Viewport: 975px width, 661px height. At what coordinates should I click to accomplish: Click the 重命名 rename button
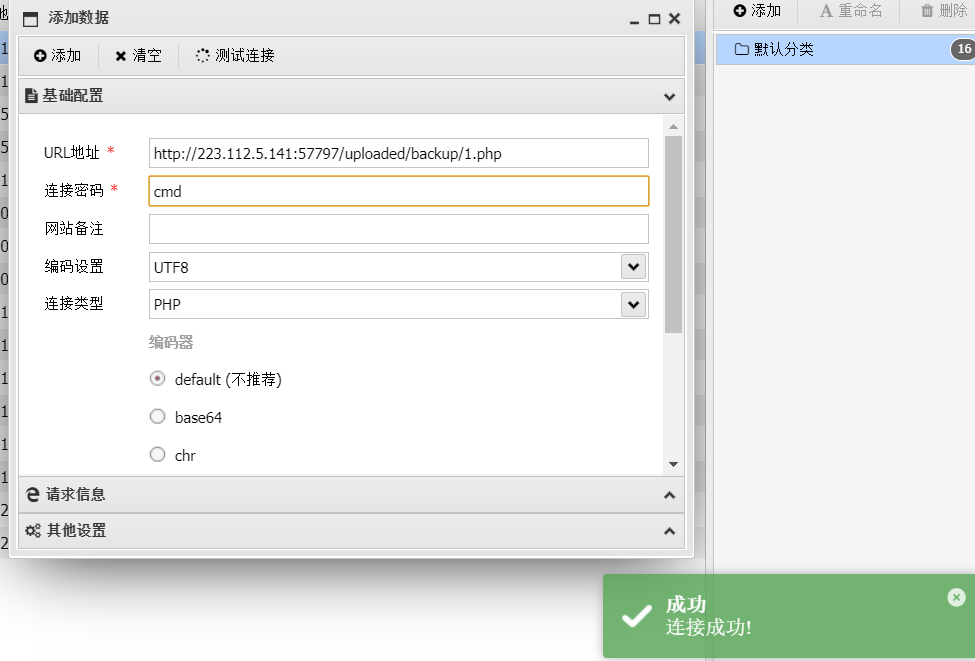pyautogui.click(x=851, y=11)
